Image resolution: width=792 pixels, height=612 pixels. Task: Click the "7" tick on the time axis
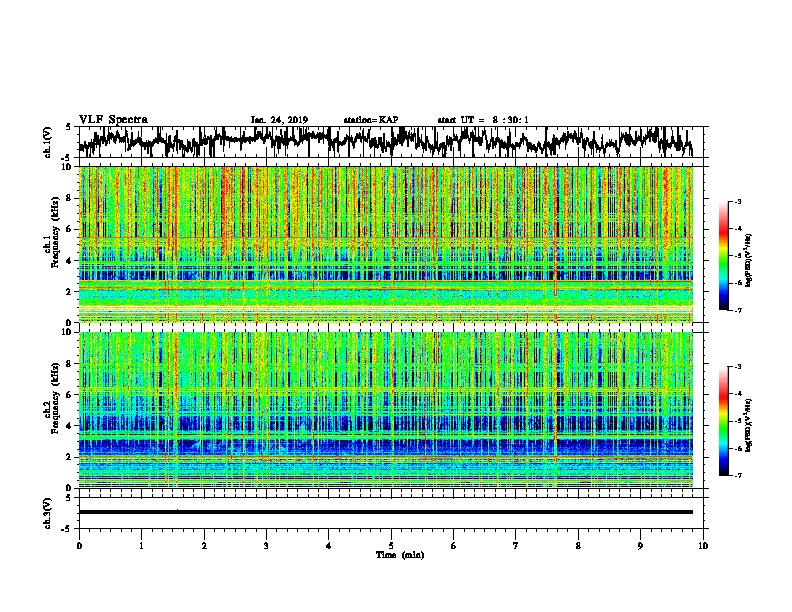click(516, 546)
